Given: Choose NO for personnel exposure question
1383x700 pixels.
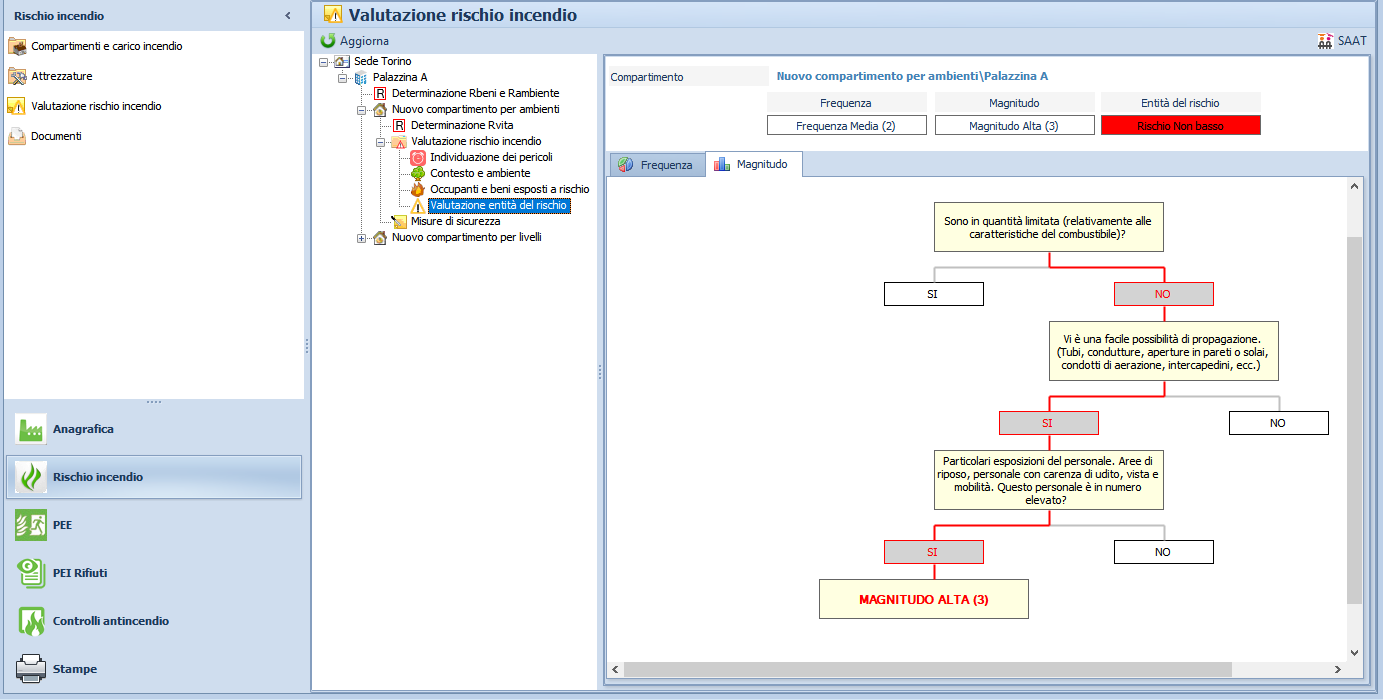Looking at the screenshot, I should [x=1163, y=552].
